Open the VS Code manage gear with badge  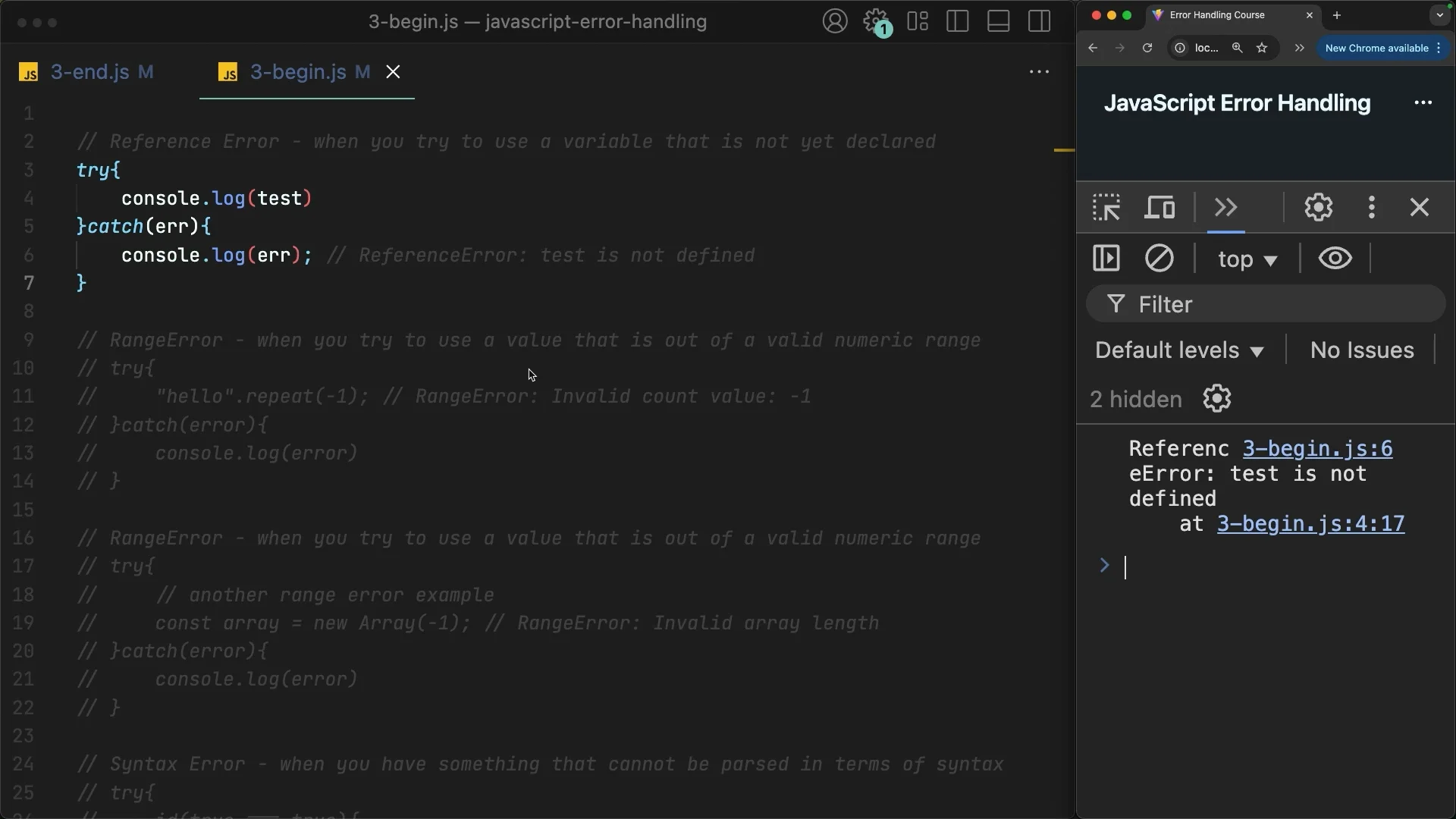[x=876, y=21]
